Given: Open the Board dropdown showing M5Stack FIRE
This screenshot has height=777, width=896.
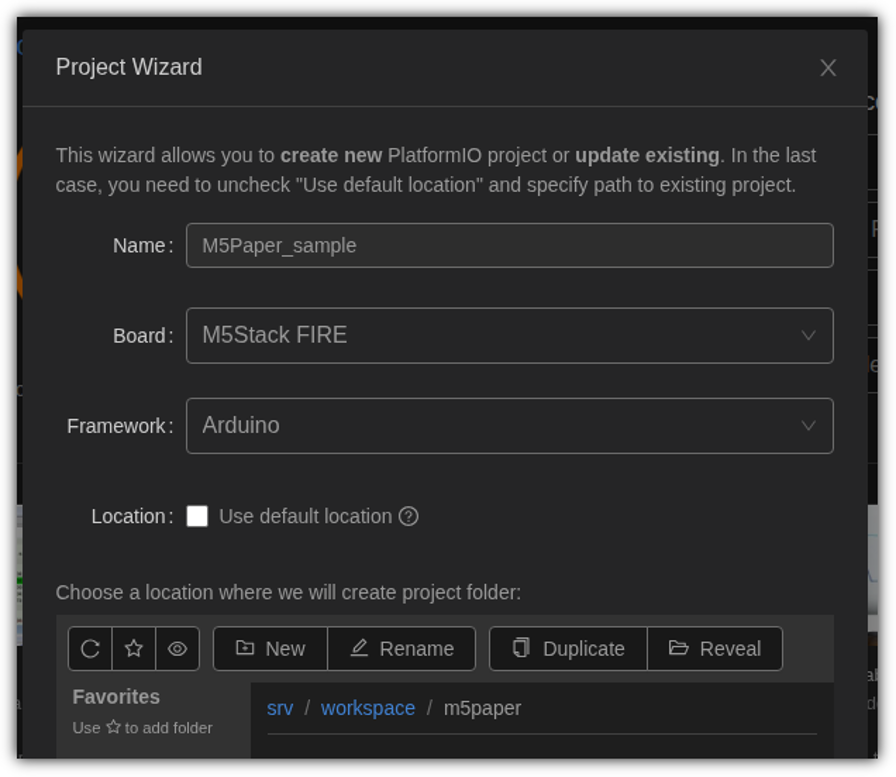Looking at the screenshot, I should click(510, 335).
